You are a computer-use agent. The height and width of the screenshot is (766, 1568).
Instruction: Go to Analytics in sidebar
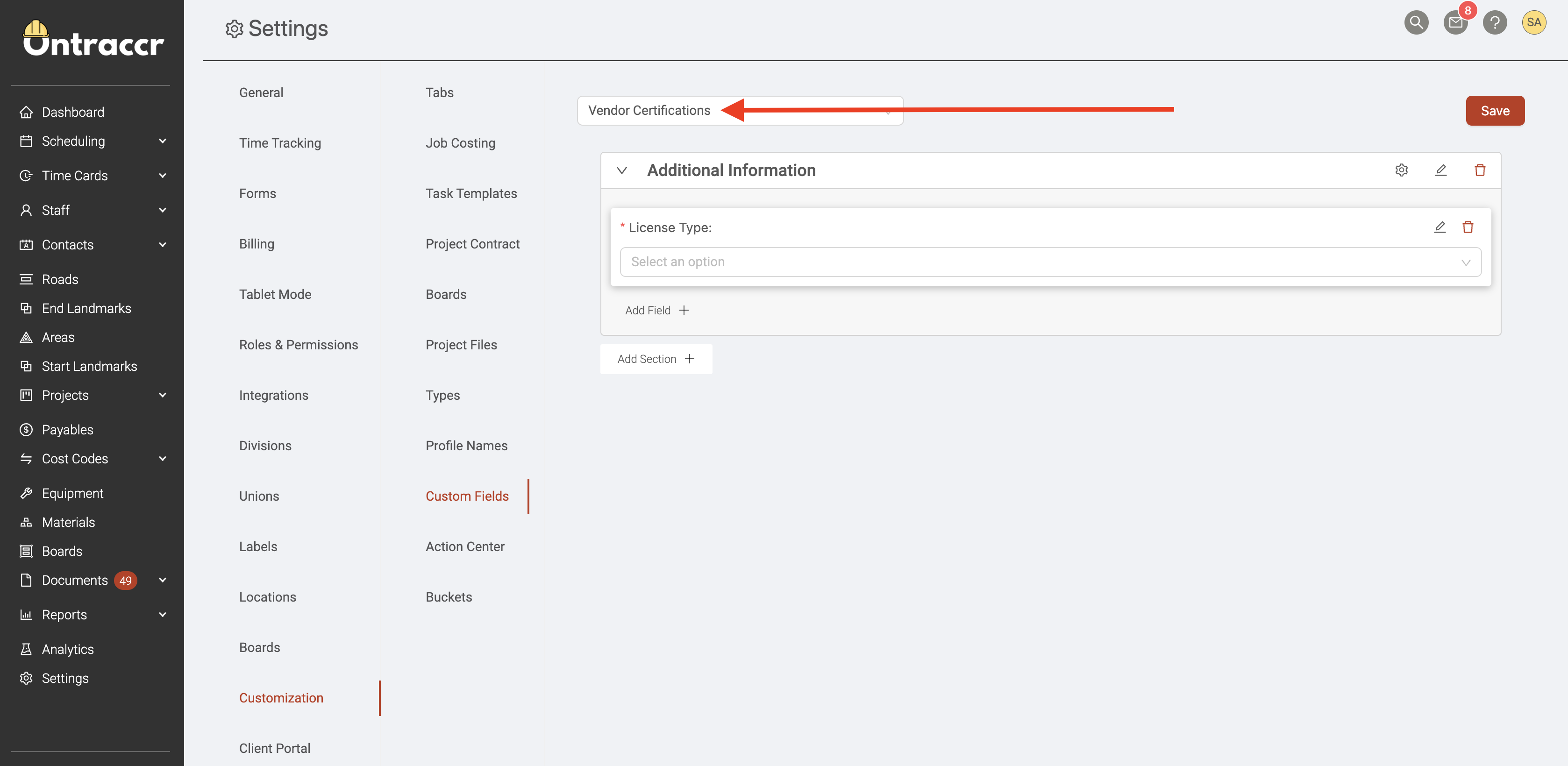tap(68, 649)
